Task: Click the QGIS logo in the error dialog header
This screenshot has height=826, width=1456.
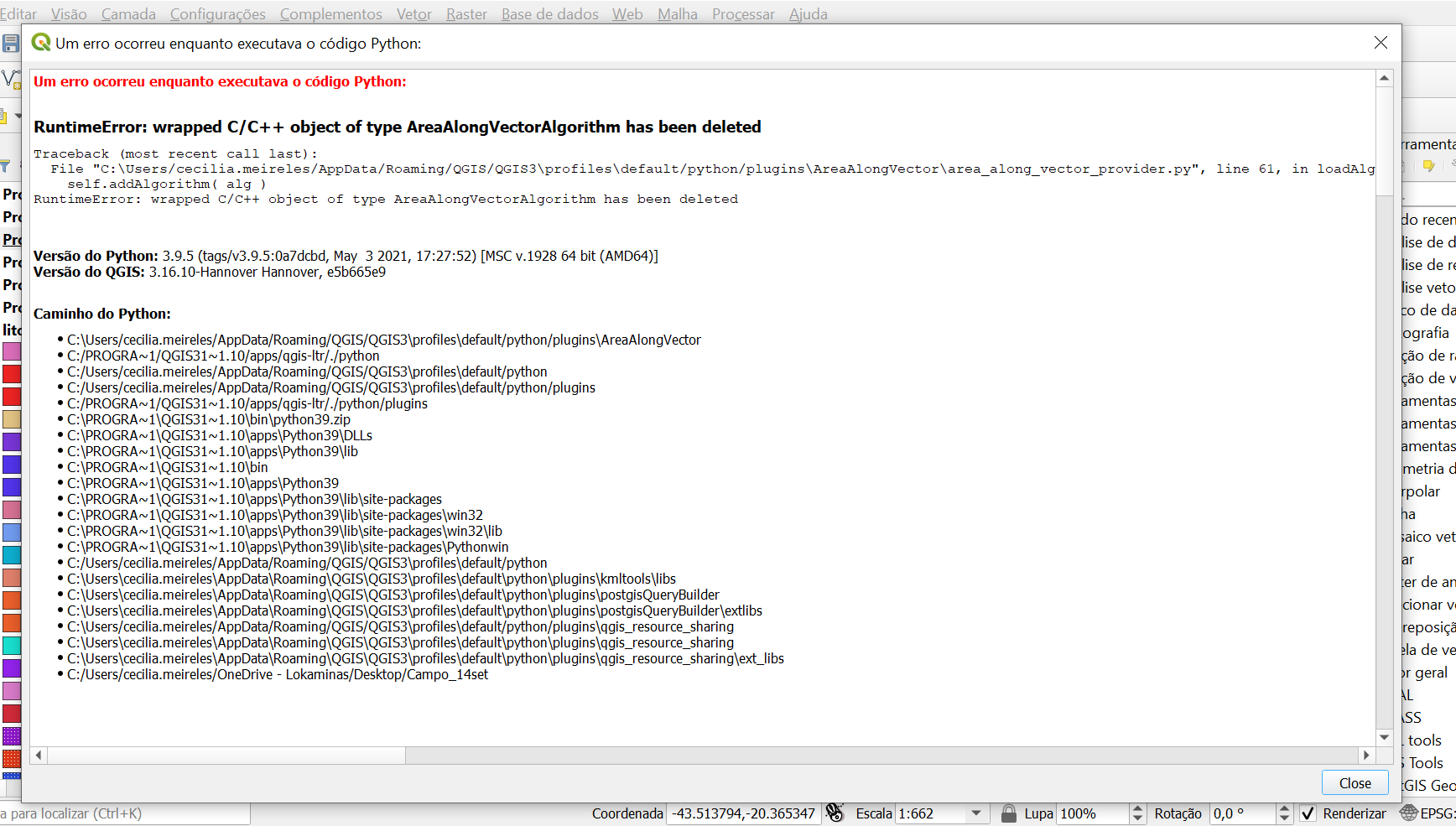Action: tap(41, 43)
